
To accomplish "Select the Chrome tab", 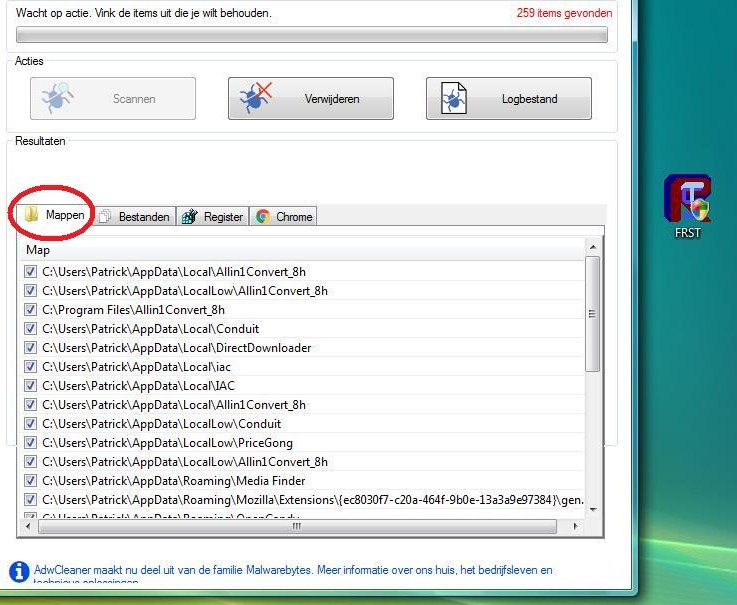I will 283,217.
